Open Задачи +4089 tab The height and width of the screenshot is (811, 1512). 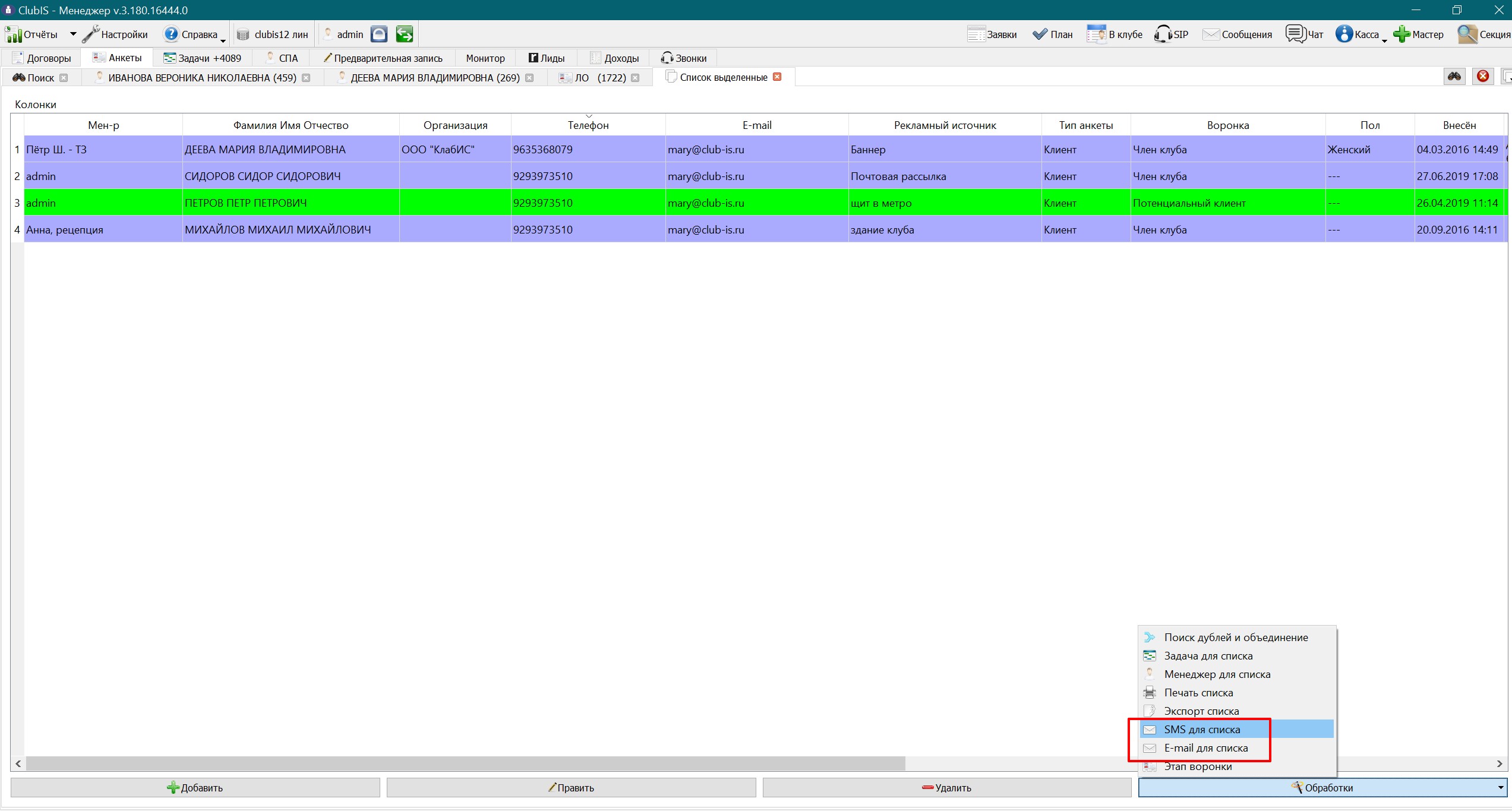pos(203,58)
